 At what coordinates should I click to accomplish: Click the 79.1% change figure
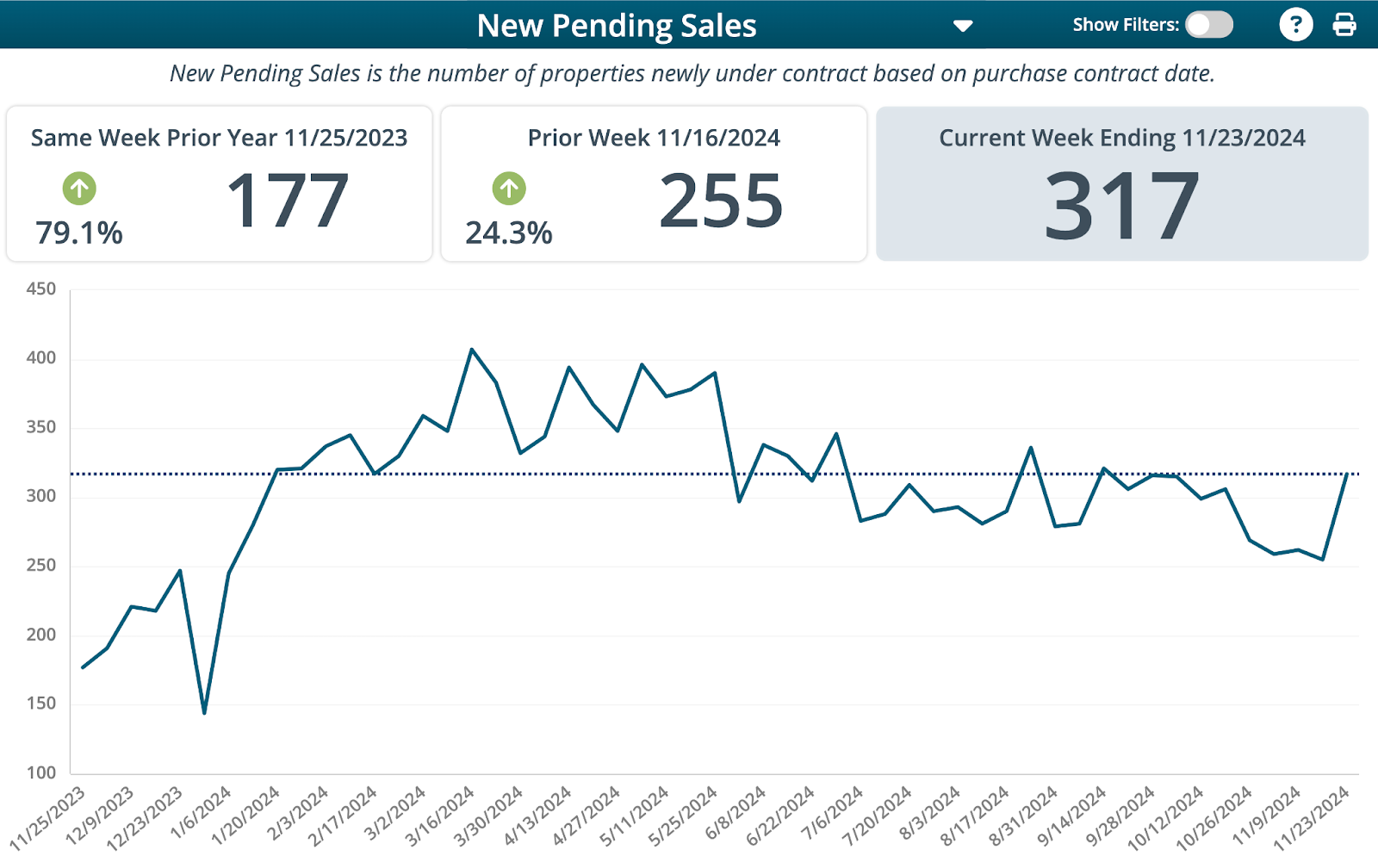point(79,233)
